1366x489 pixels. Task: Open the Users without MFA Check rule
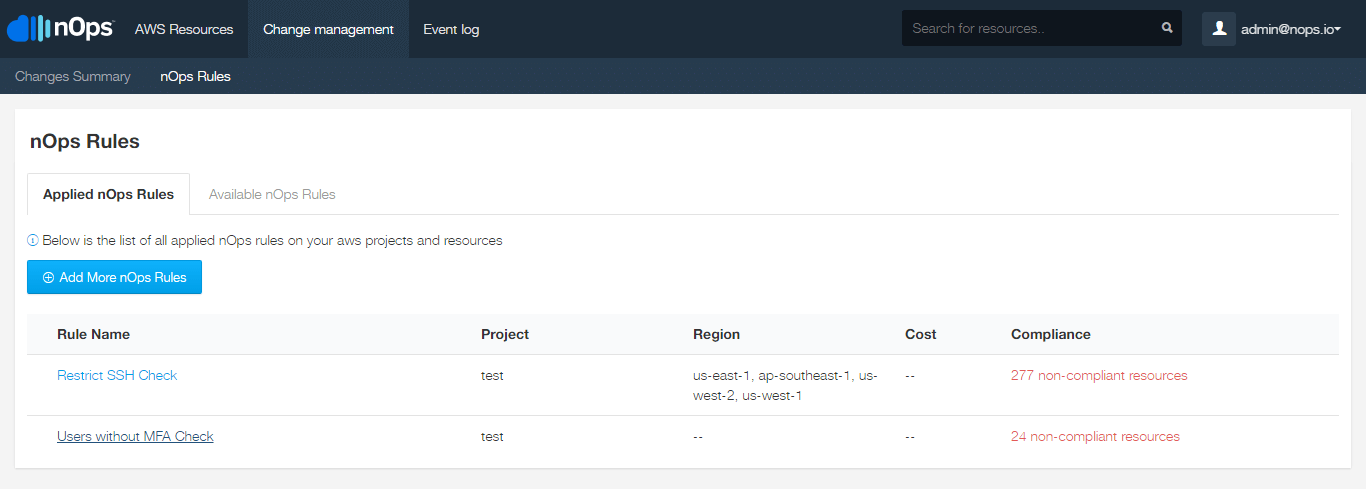pos(135,436)
